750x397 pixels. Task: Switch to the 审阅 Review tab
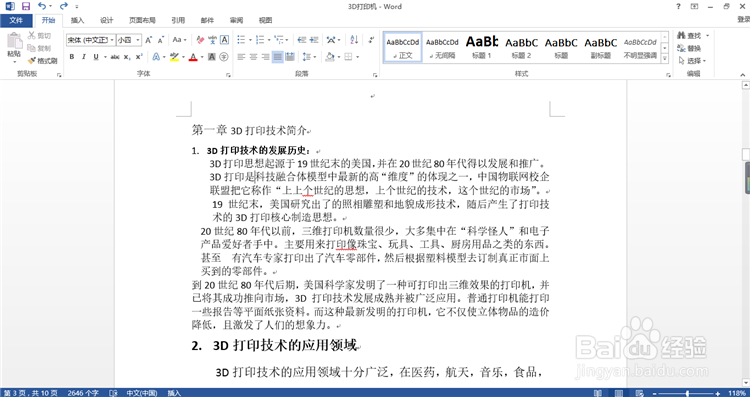click(x=236, y=20)
